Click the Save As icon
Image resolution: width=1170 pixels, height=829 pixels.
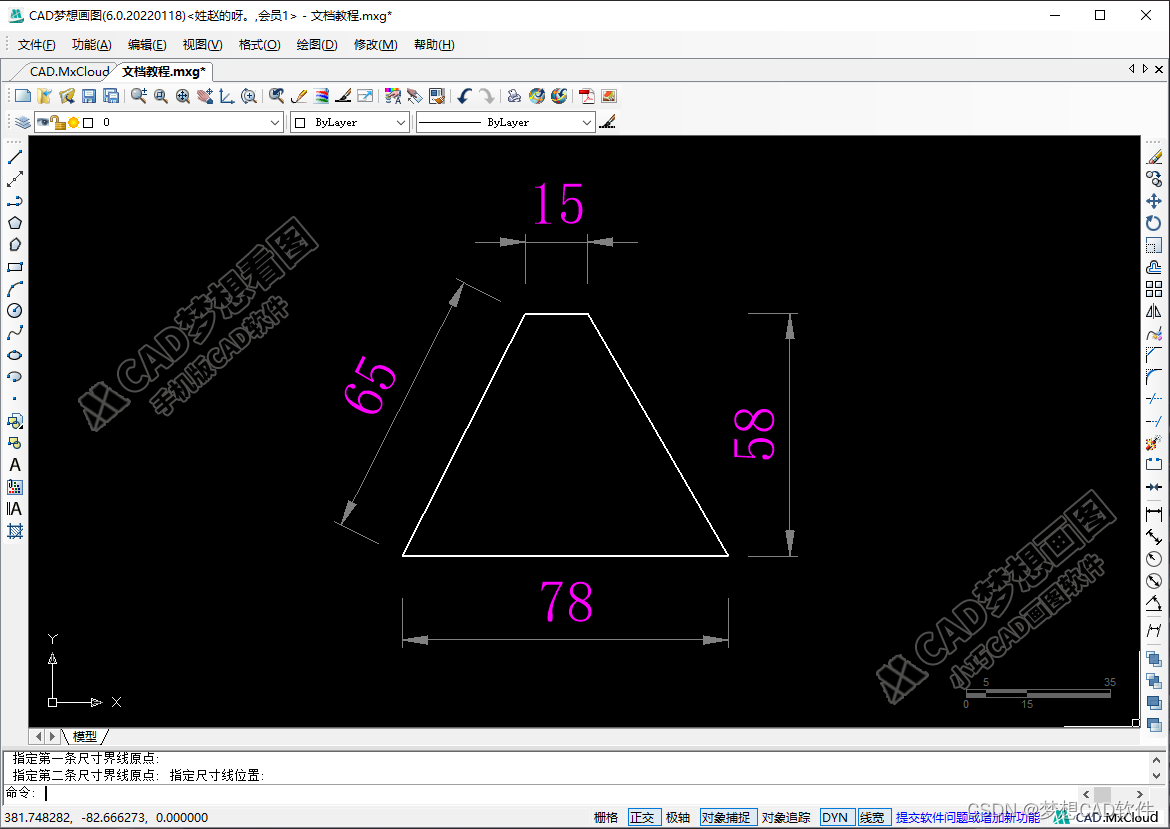111,96
